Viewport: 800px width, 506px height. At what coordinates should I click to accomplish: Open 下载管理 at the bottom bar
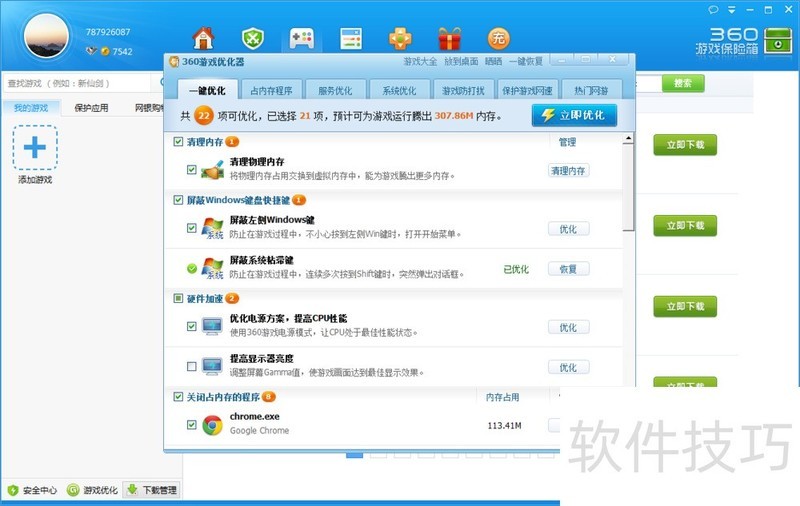(x=152, y=490)
